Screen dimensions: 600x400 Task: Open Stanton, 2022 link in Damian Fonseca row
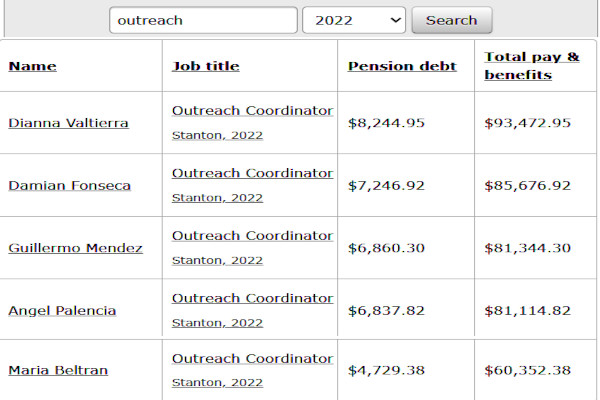click(217, 197)
